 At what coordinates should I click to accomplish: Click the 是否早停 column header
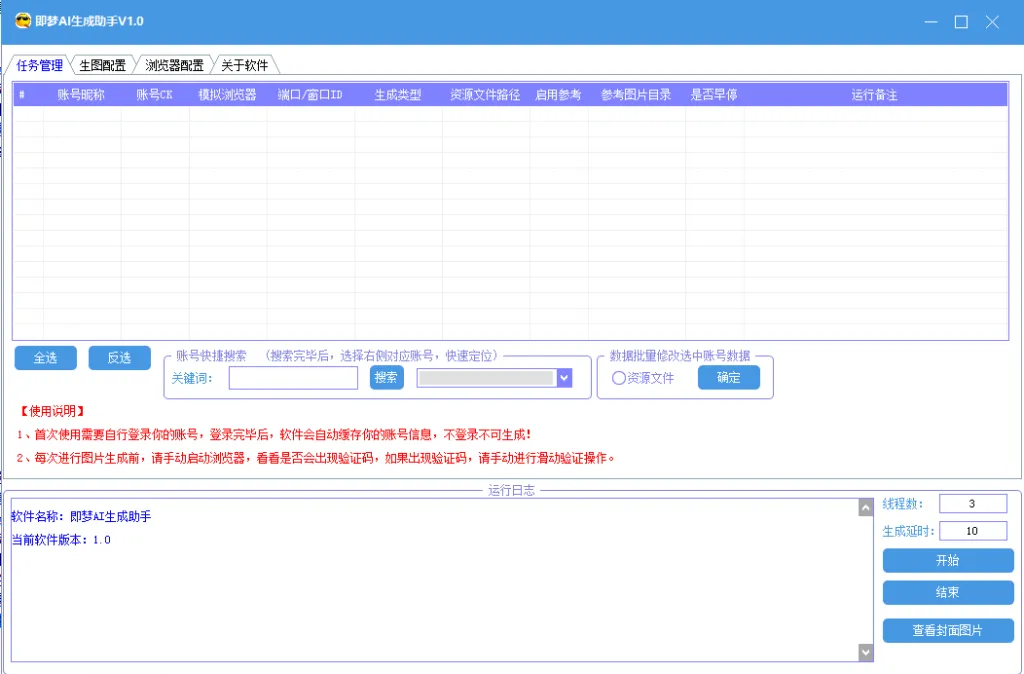[x=714, y=95]
